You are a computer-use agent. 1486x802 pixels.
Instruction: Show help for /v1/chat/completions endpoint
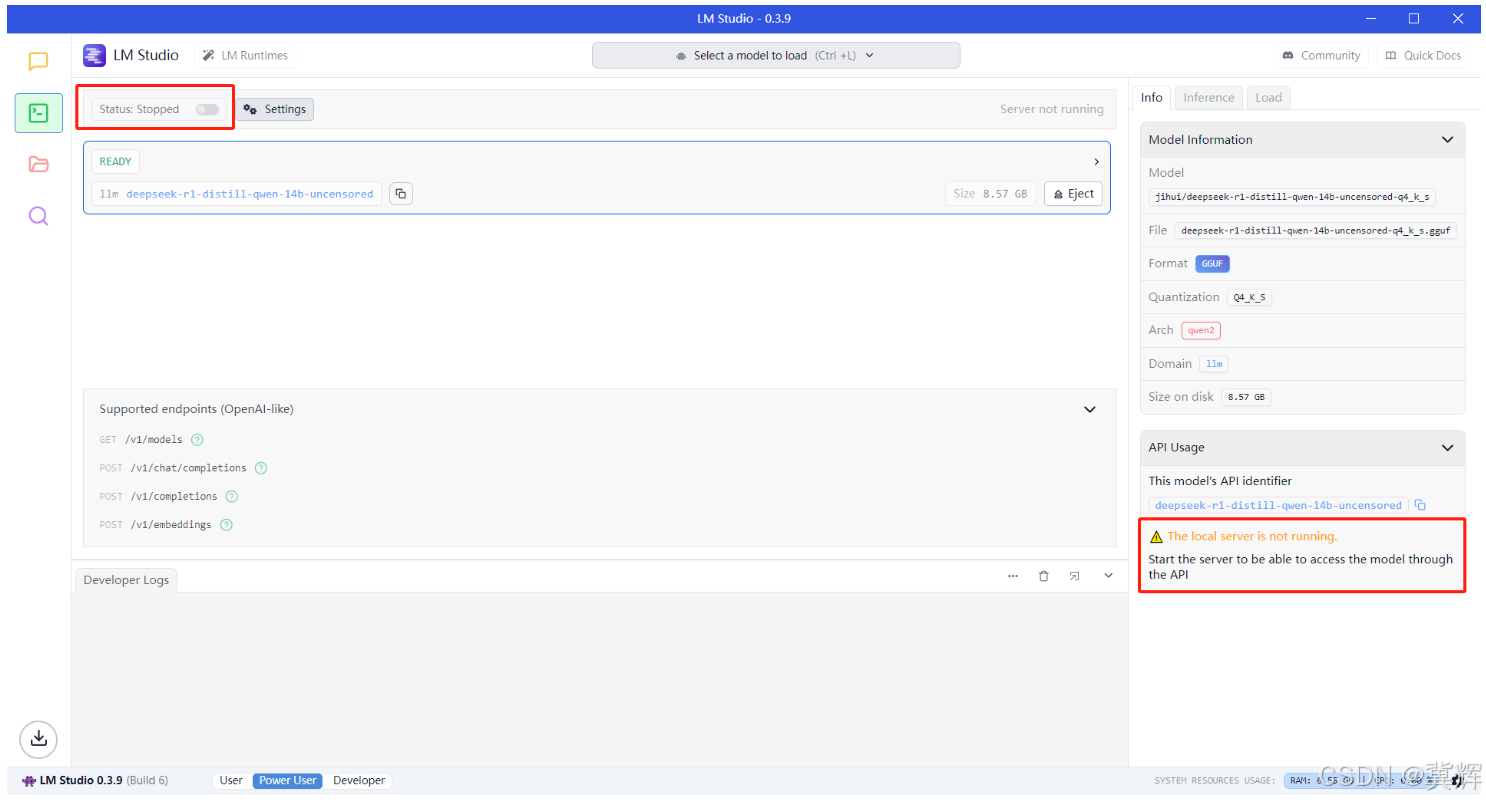tap(261, 468)
